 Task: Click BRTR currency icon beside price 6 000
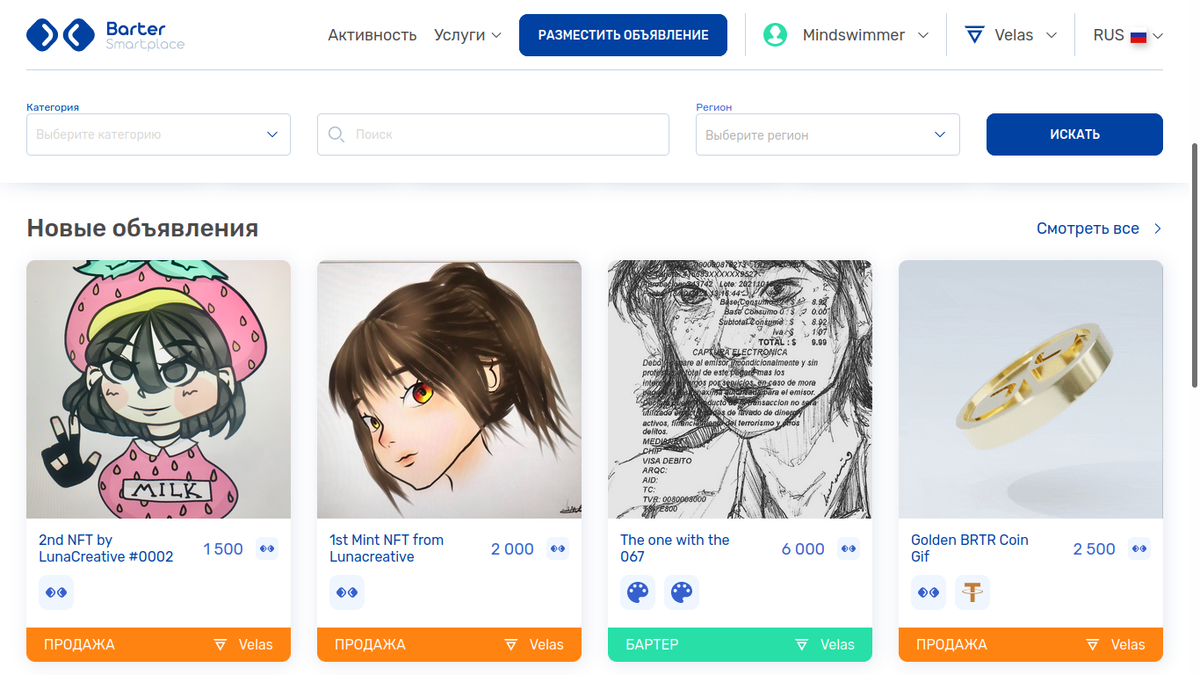coord(849,548)
